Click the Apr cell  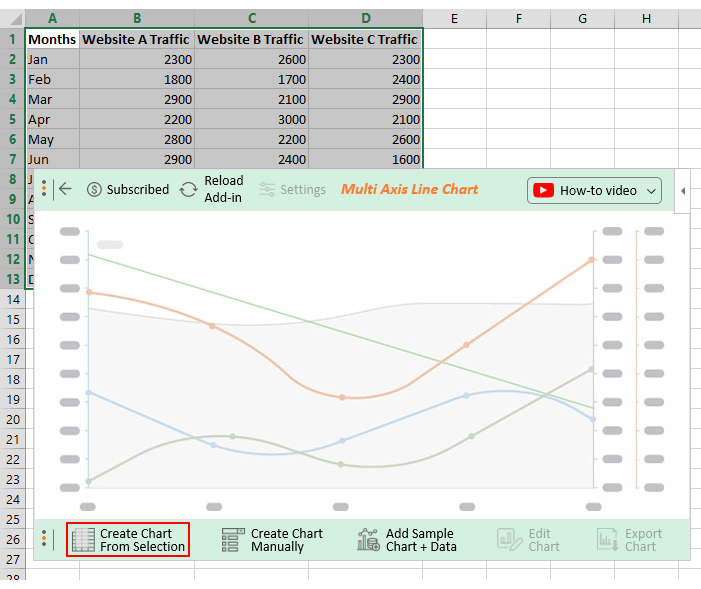52,119
